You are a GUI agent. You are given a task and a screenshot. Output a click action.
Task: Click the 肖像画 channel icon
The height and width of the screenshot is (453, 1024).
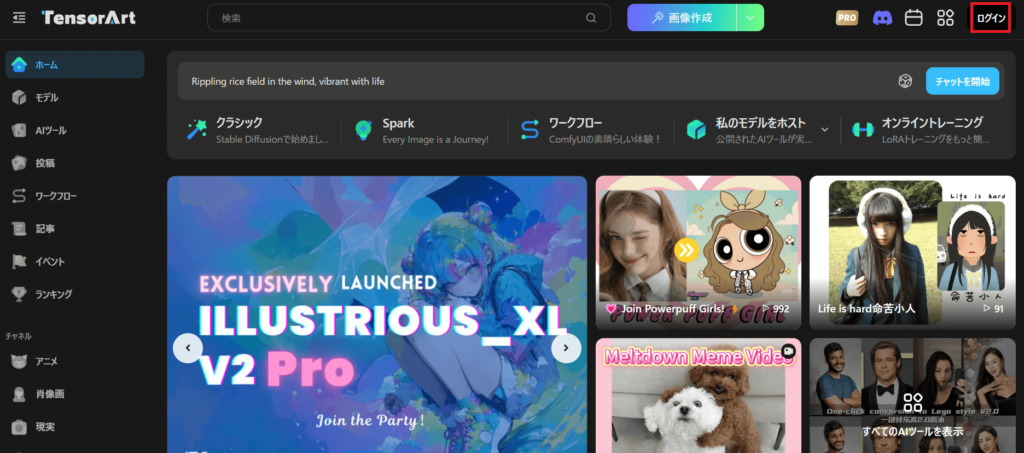[x=20, y=394]
